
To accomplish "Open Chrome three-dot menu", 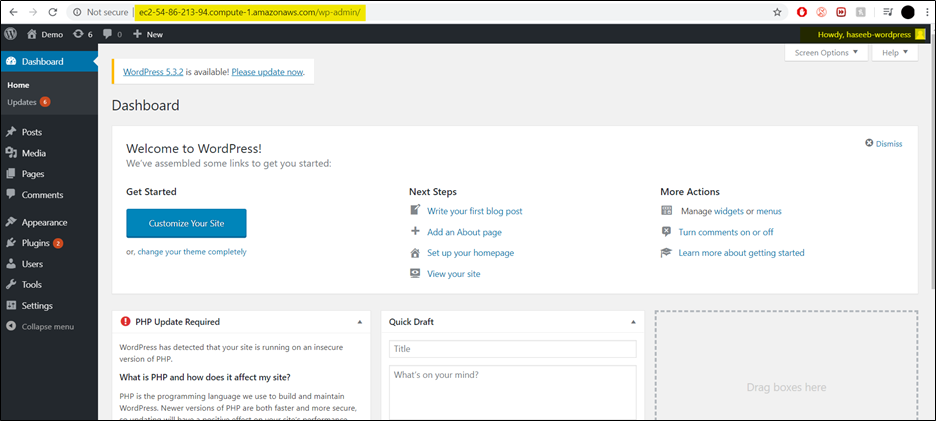I will click(926, 12).
